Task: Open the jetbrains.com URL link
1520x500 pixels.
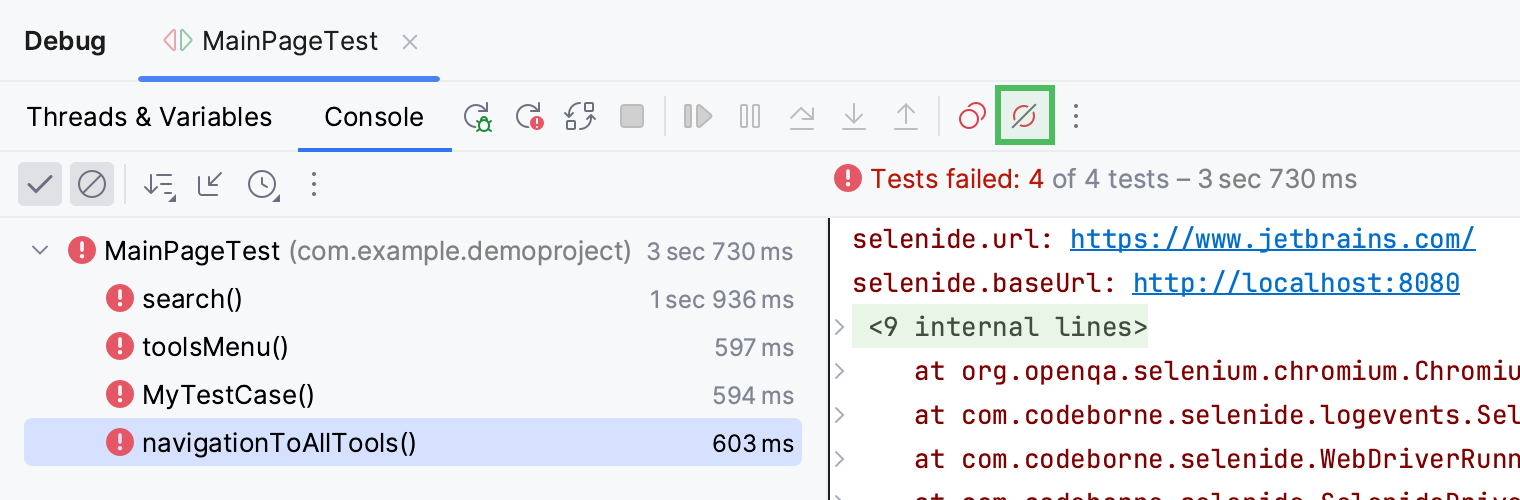Action: pyautogui.click(x=1272, y=239)
